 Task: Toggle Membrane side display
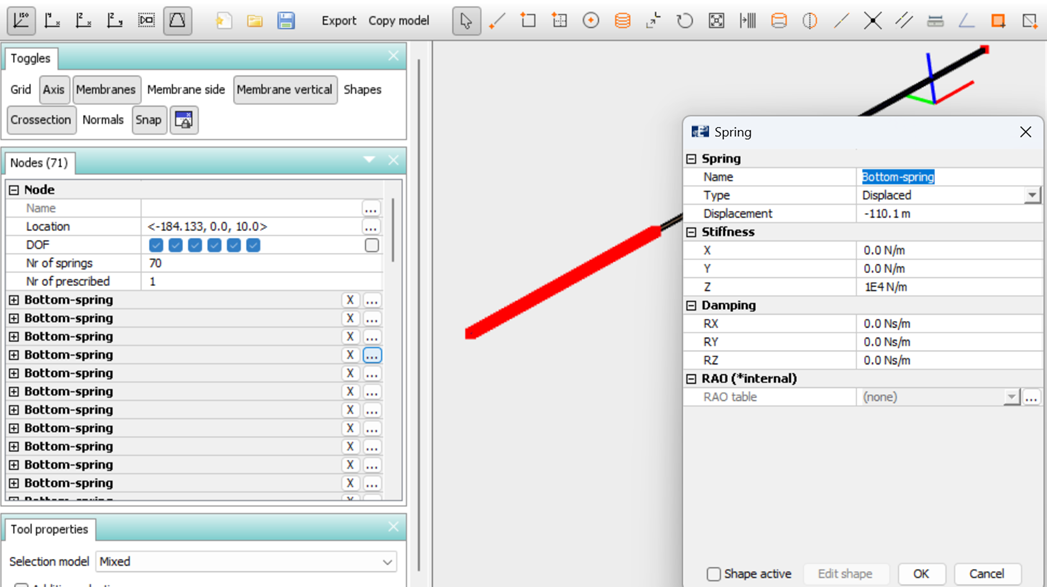coord(186,89)
